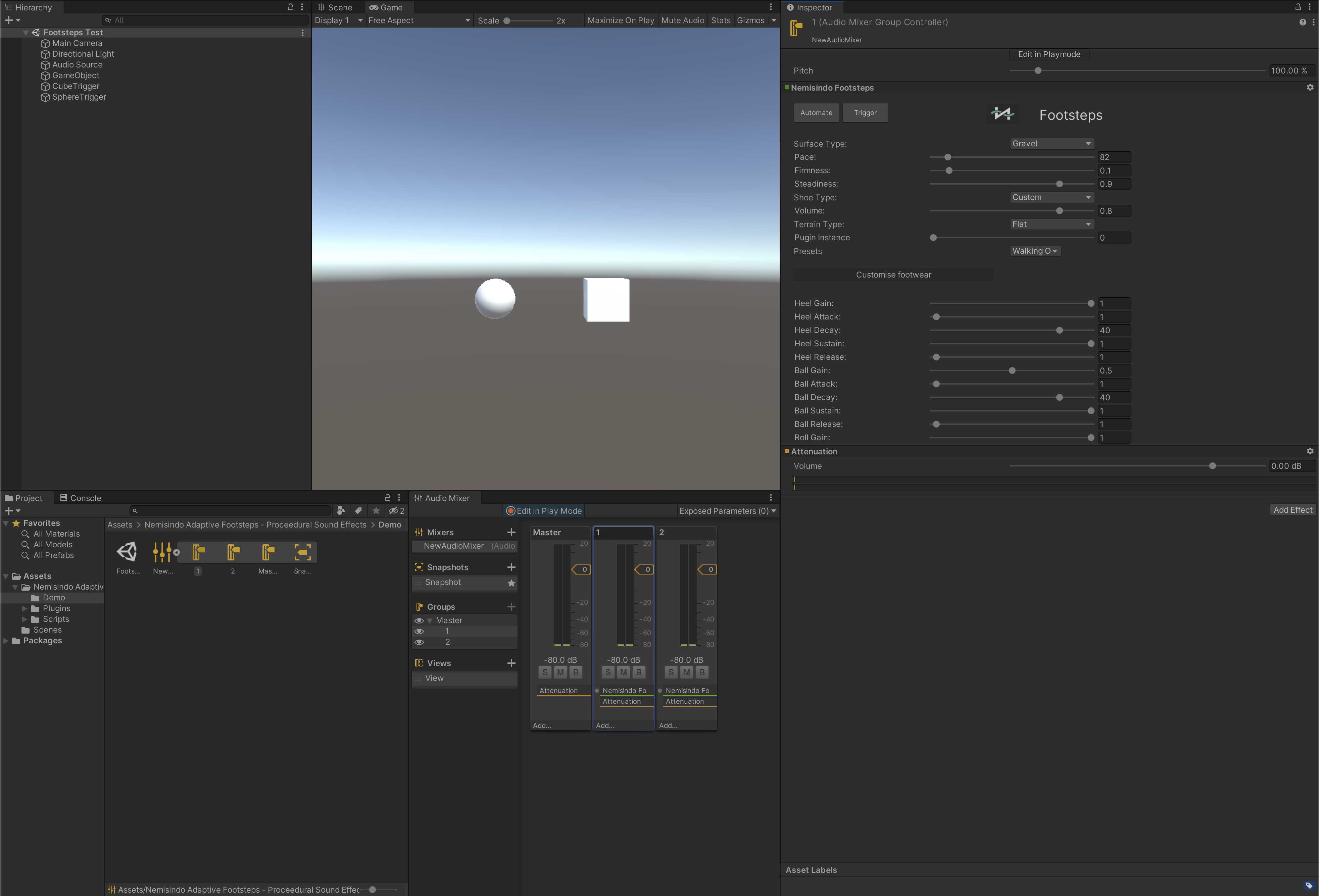Select the Project tab
The image size is (1319, 896).
24,498
